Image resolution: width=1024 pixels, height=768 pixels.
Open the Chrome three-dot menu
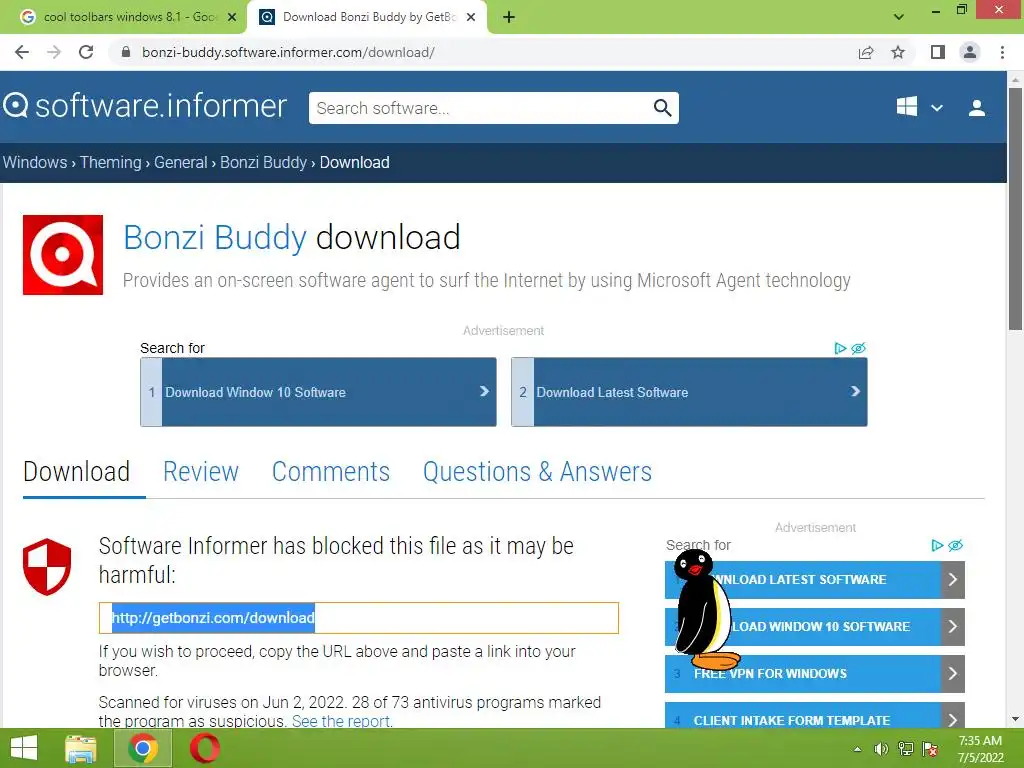pos(1002,52)
